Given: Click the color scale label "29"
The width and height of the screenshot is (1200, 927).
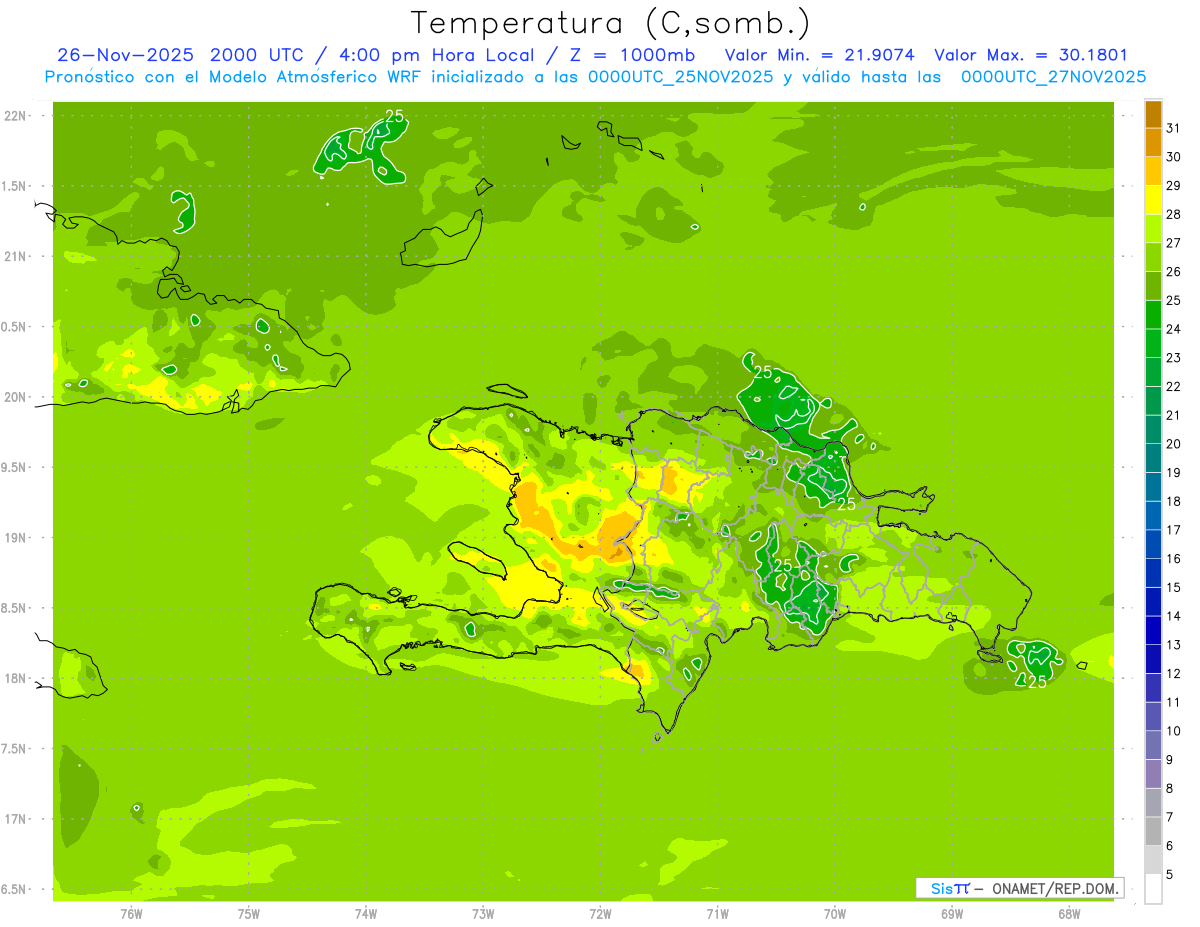Looking at the screenshot, I should [x=1174, y=185].
